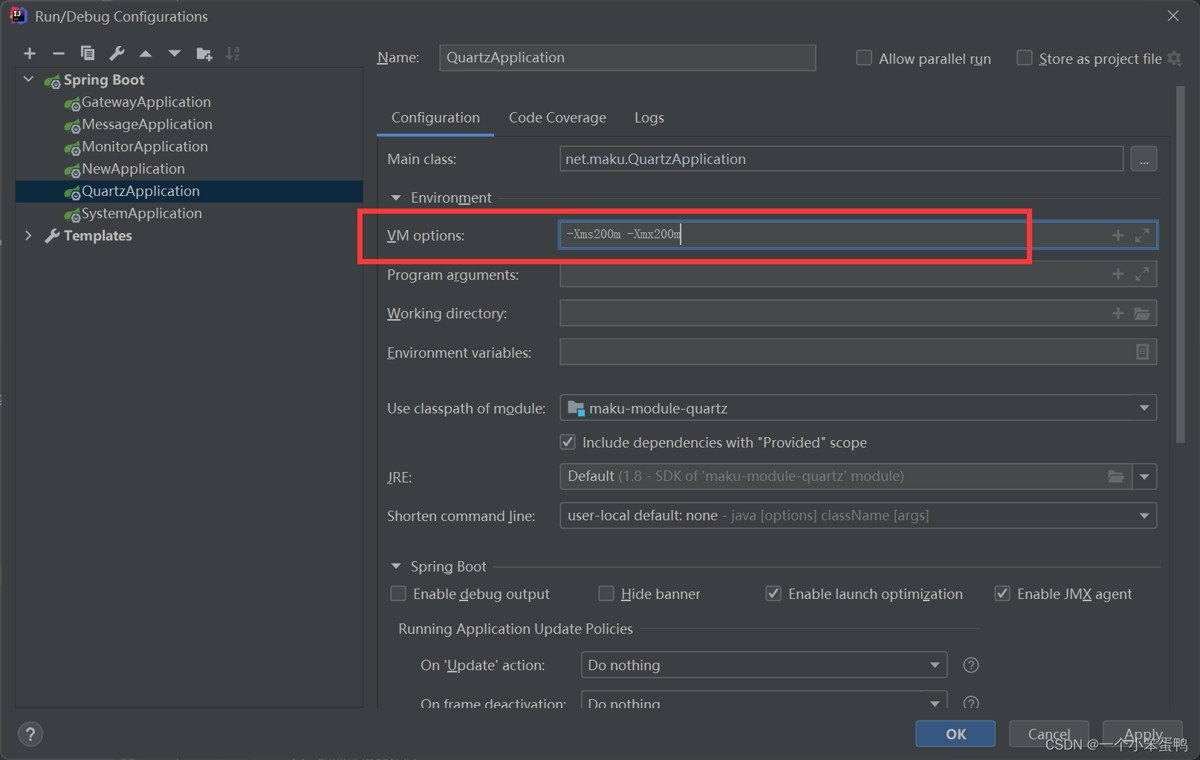Image resolution: width=1200 pixels, height=760 pixels.
Task: Check the Enable debug output option
Action: click(x=398, y=594)
